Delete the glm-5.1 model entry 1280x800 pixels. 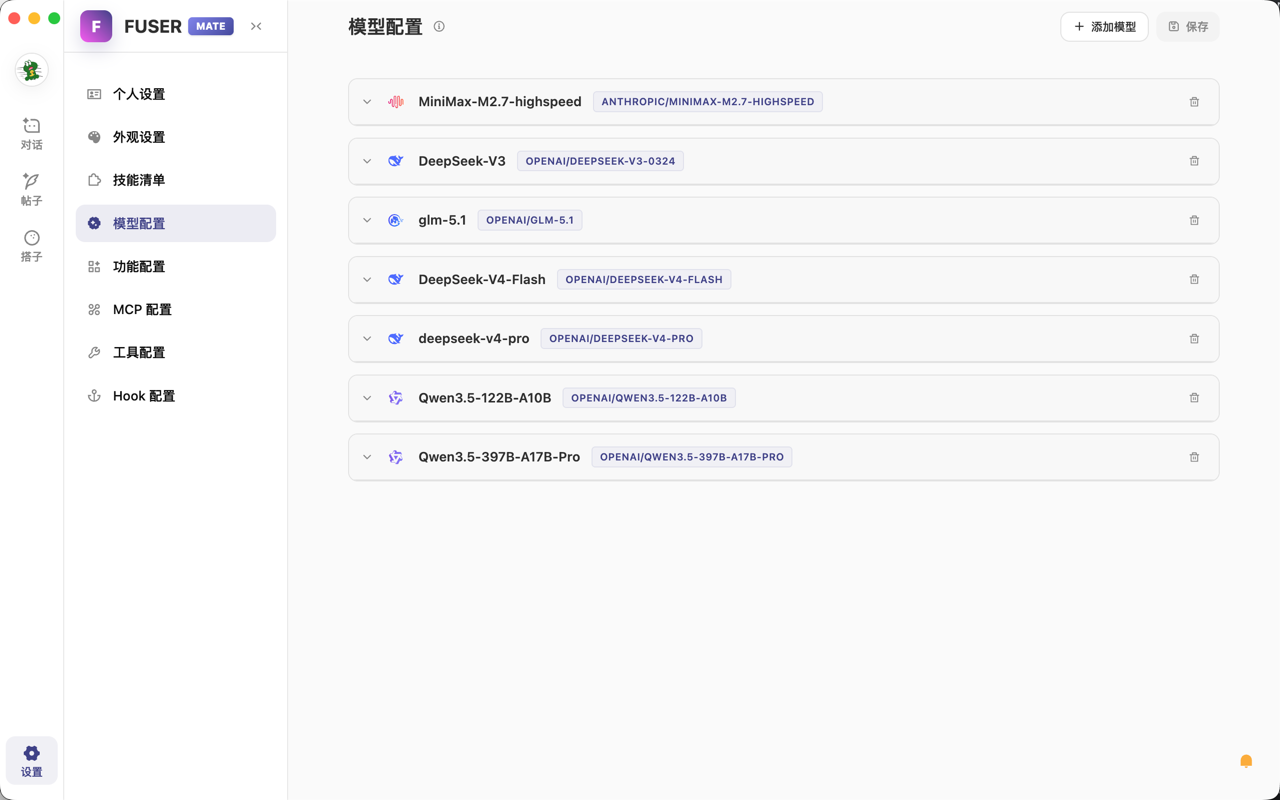click(x=1194, y=220)
